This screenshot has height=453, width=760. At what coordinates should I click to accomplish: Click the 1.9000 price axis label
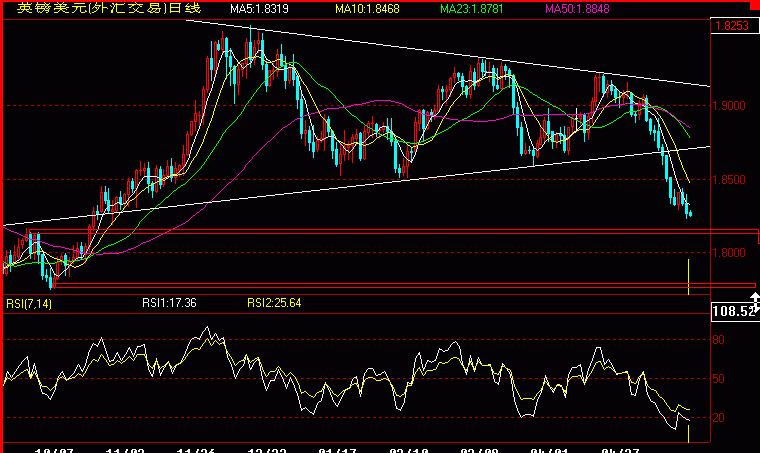729,106
